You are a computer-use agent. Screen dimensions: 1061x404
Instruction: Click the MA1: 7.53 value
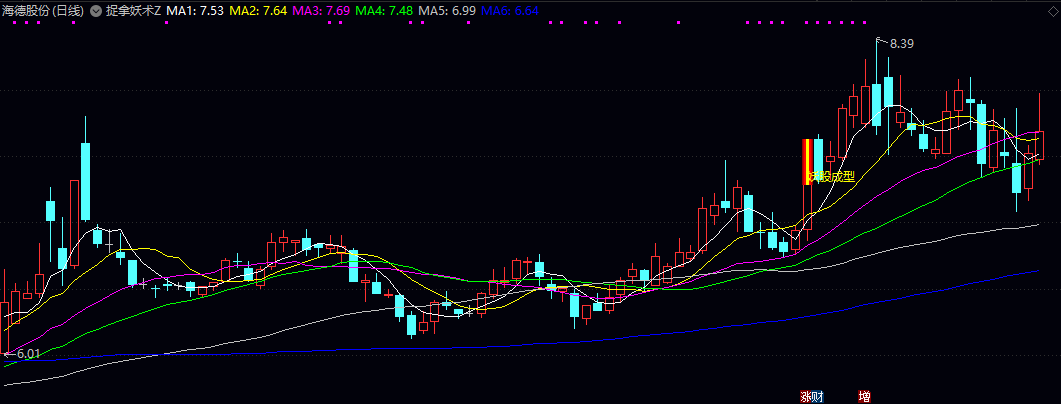[196, 11]
